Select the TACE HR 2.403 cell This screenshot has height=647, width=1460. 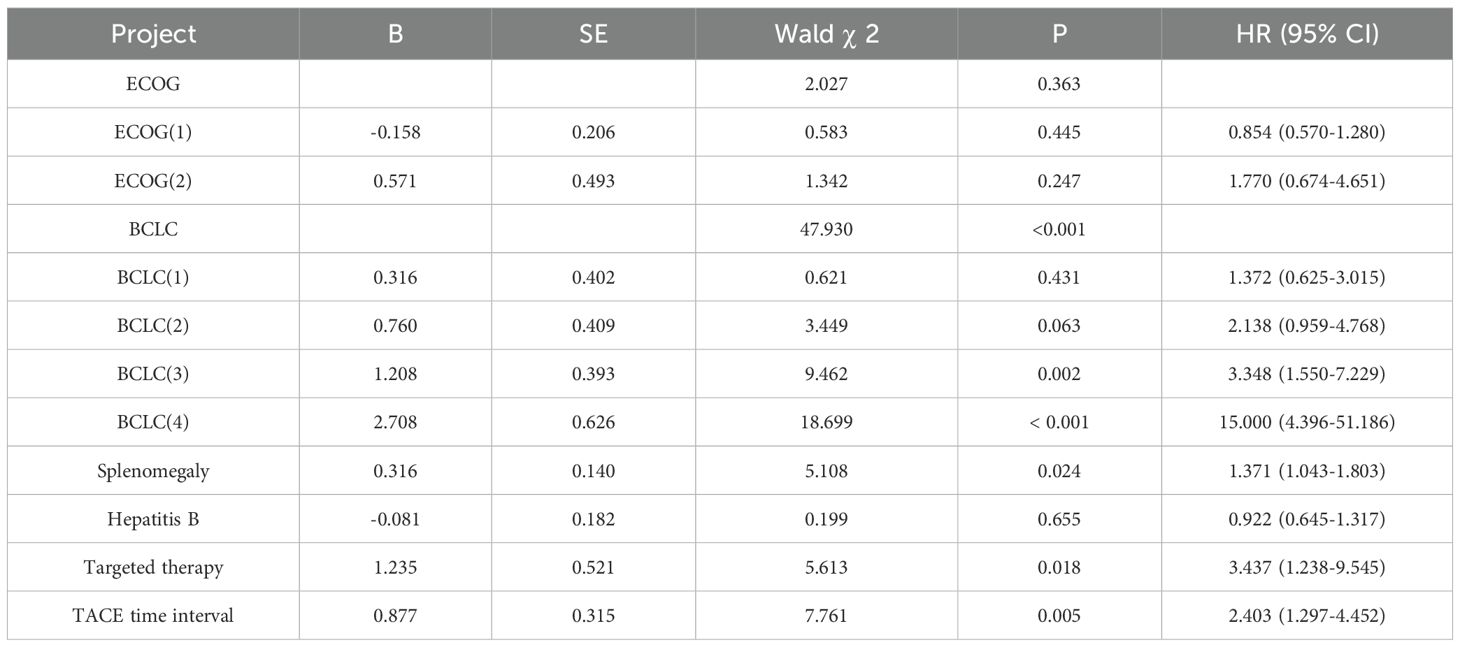coord(1308,616)
